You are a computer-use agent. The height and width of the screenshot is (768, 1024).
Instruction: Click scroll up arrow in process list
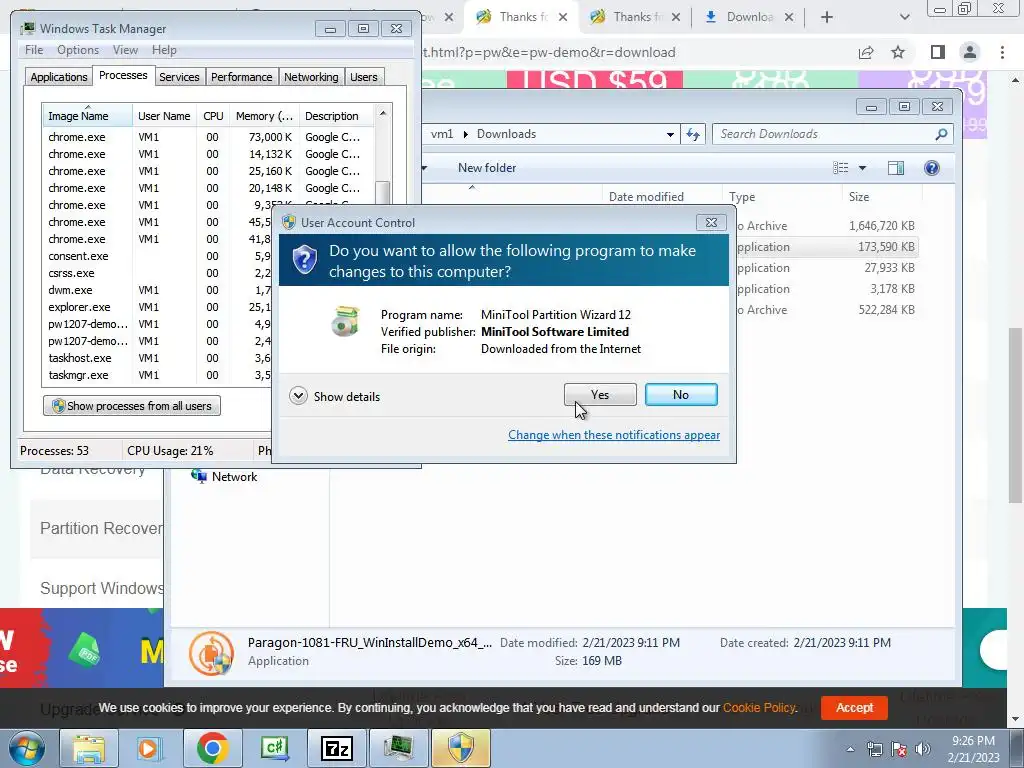(x=383, y=114)
